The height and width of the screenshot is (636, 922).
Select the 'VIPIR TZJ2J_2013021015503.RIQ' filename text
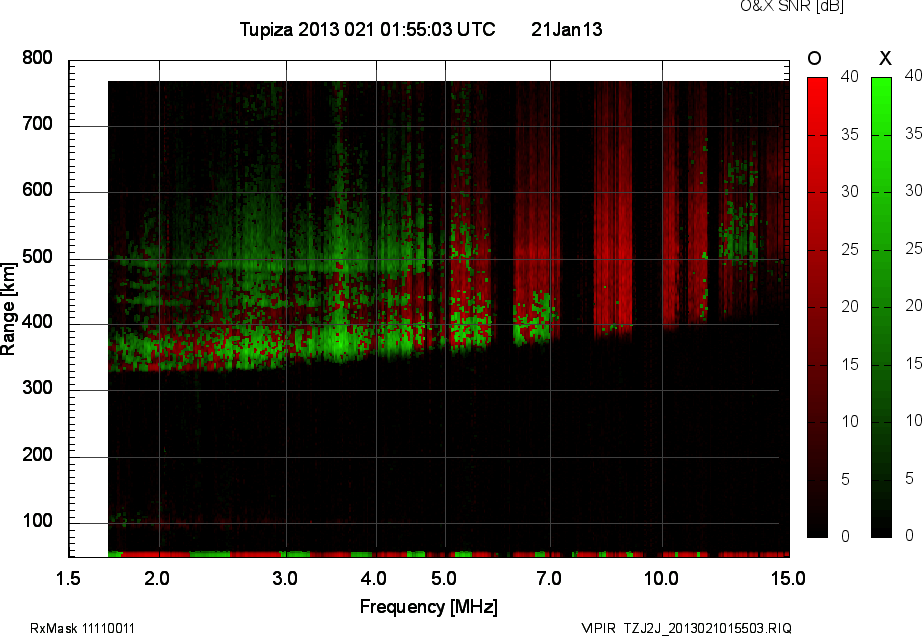click(686, 628)
